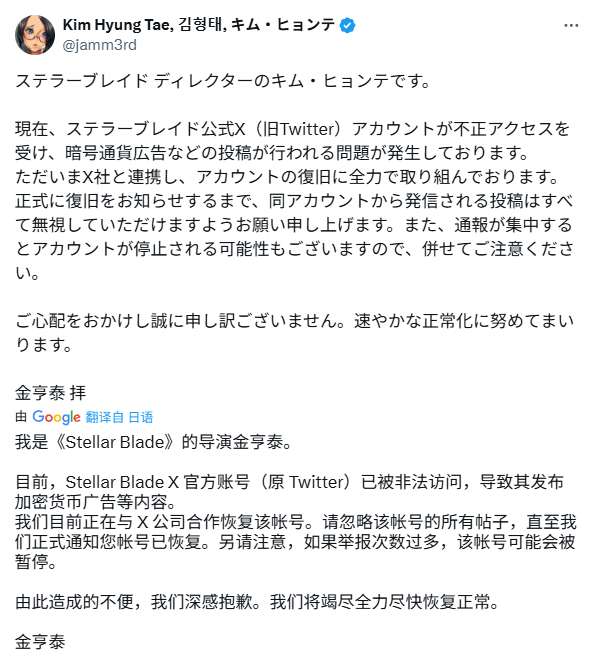Click the line 加密货币广告等内容
This screenshot has width=597, height=670.
point(95,502)
